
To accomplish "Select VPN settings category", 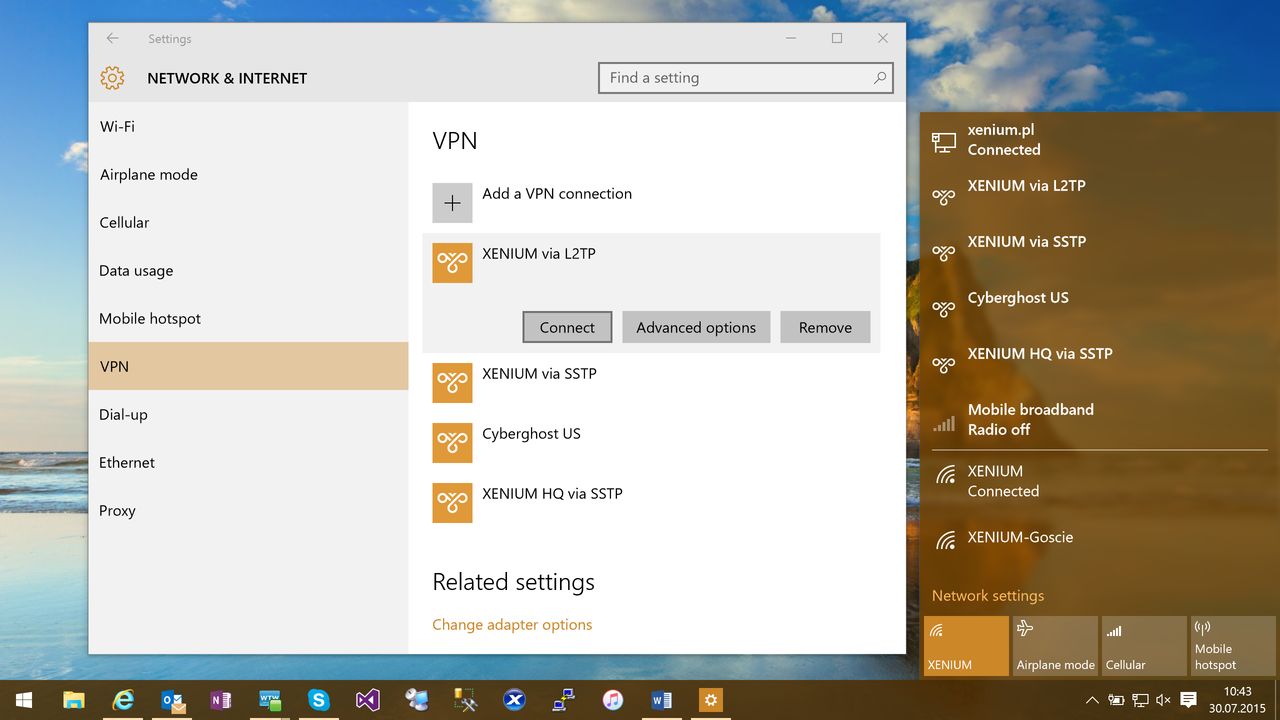I will click(248, 366).
